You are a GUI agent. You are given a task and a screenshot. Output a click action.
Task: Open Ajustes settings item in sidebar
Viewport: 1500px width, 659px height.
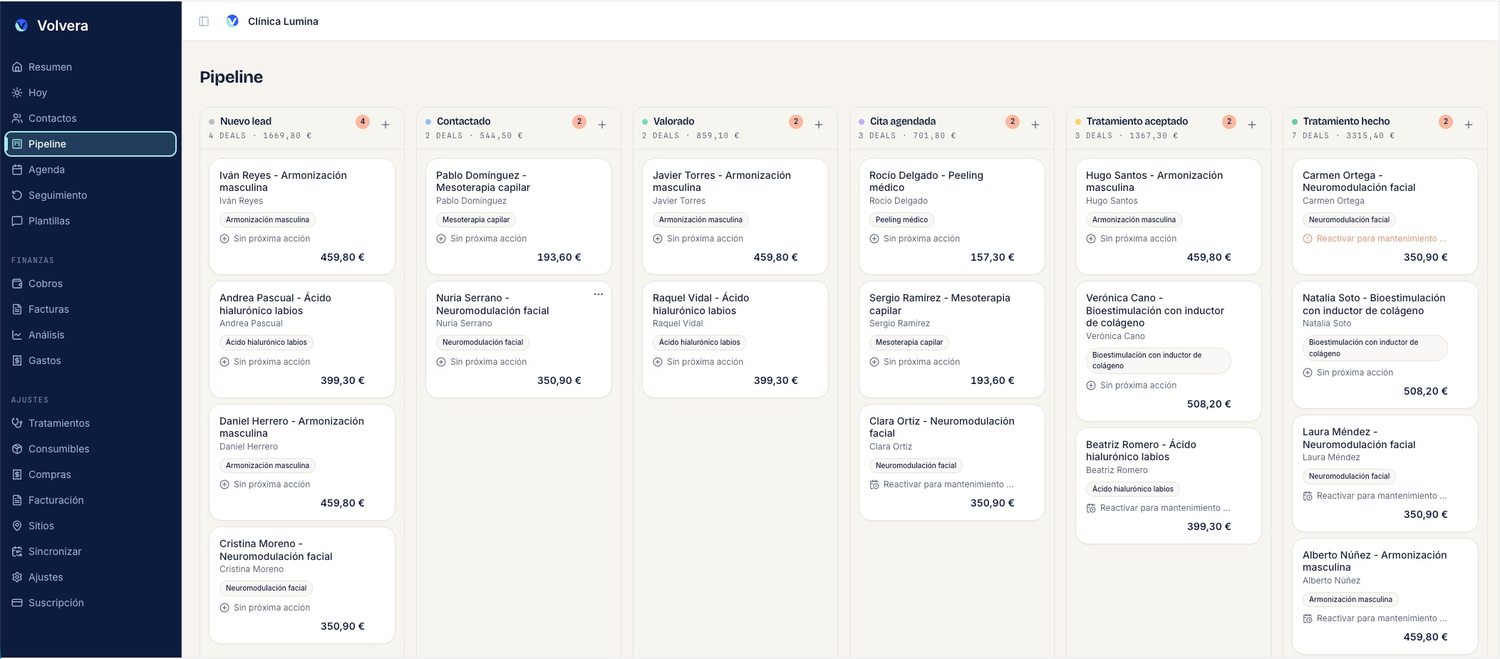tap(90, 577)
